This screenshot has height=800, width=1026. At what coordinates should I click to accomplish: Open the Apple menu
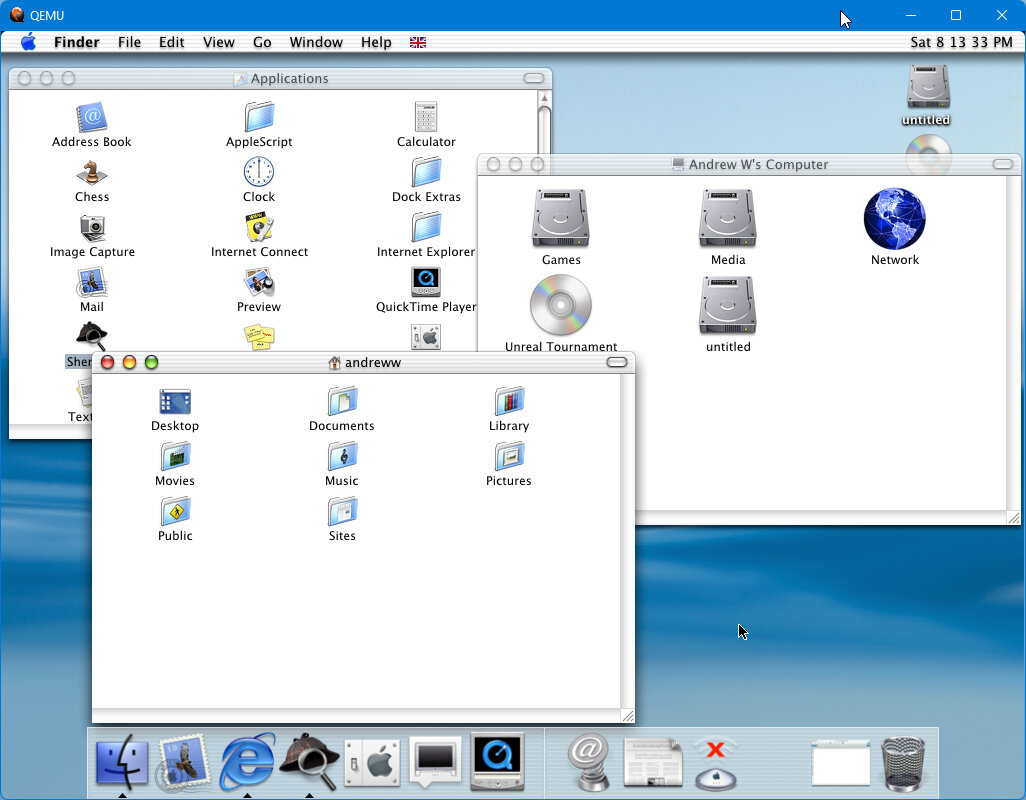coord(28,42)
